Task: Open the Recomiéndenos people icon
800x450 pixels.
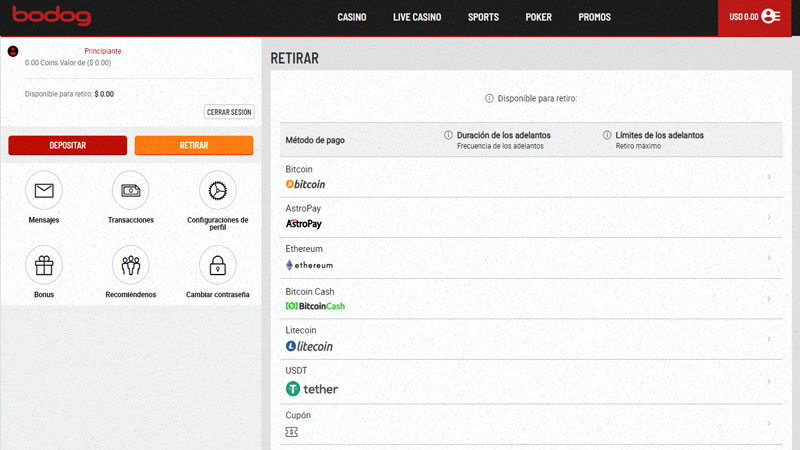Action: [x=130, y=265]
